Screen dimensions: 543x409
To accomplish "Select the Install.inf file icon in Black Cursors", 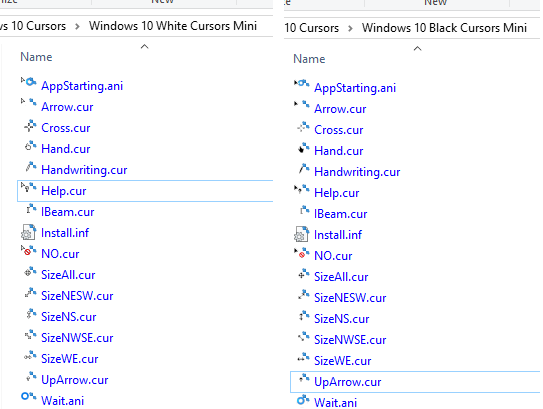I will (x=301, y=234).
